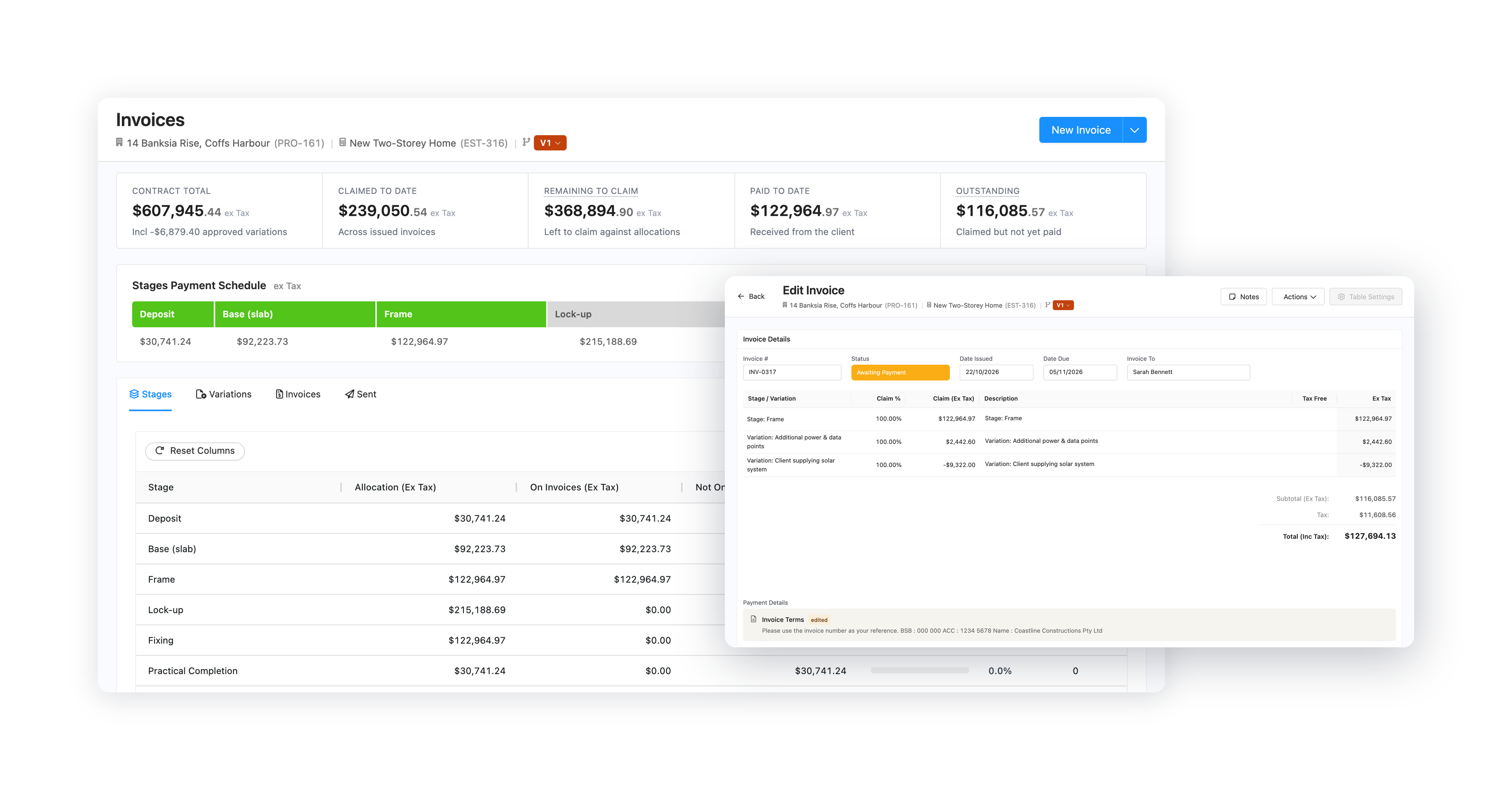The width and height of the screenshot is (1512, 808).
Task: Open the V1 version dropdown in Edit Invoice
Action: tap(1063, 305)
